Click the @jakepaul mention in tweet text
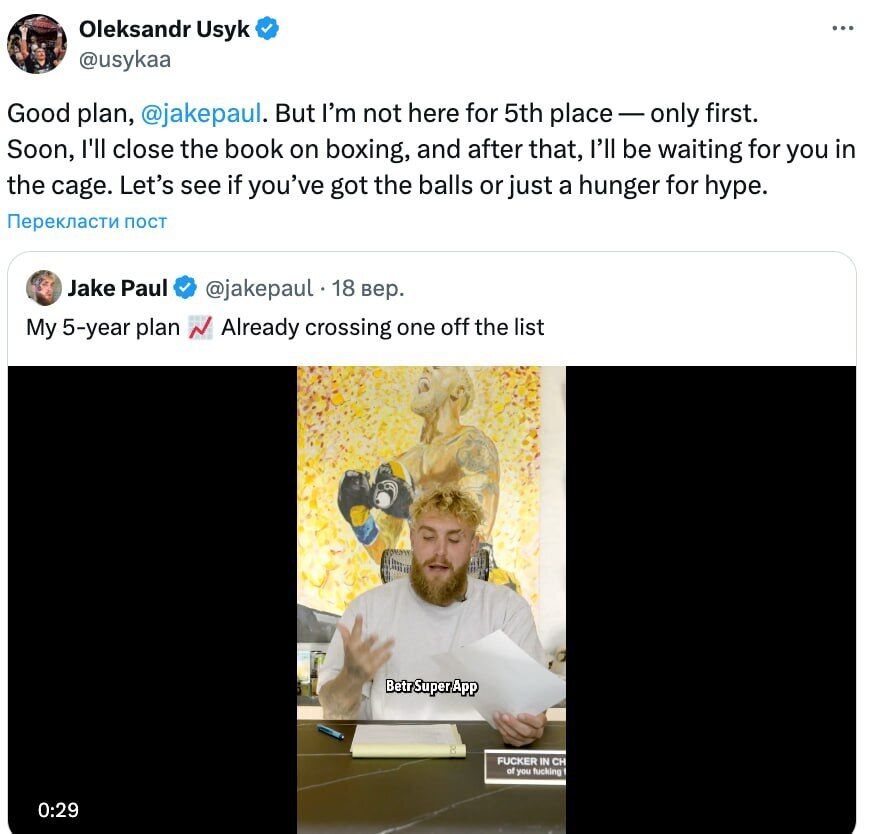Image resolution: width=870 pixels, height=834 pixels. tap(201, 113)
